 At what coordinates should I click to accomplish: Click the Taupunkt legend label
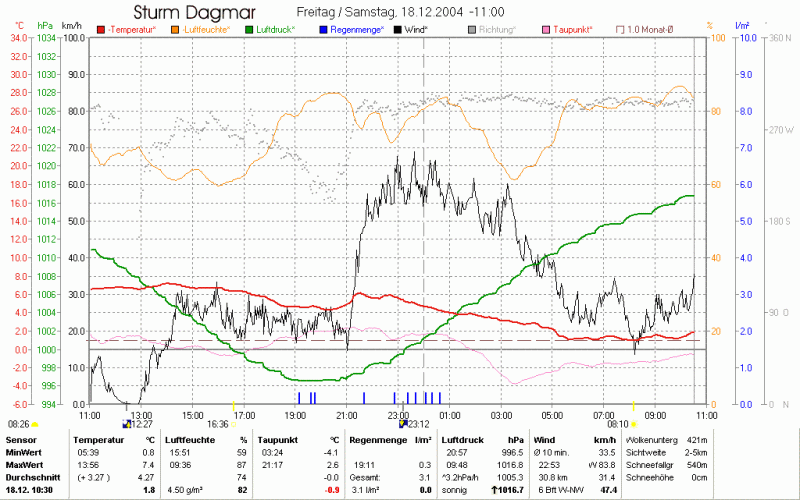click(x=572, y=30)
